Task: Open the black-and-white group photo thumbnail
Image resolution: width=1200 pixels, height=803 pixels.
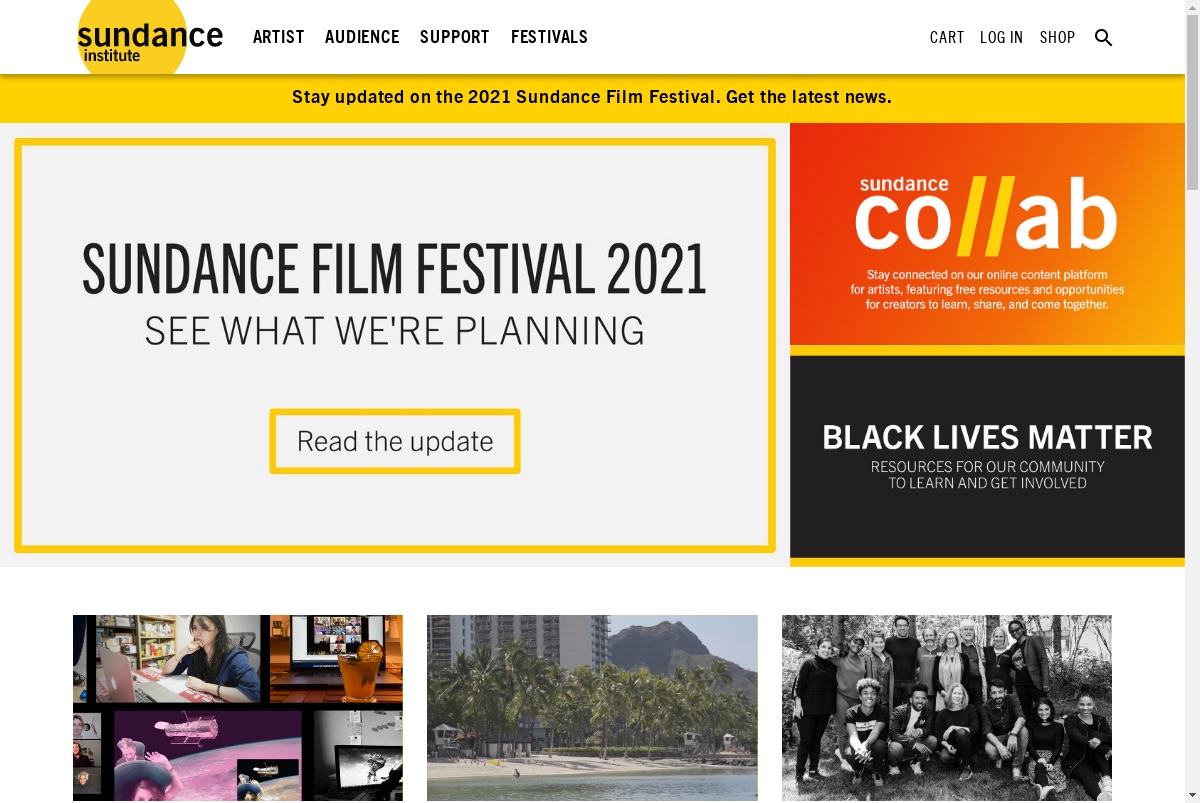Action: [x=947, y=708]
